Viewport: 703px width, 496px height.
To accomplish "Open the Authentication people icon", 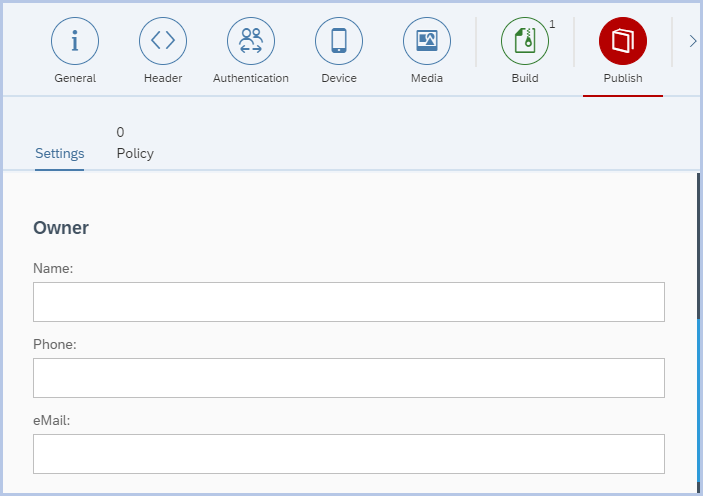I will tap(251, 41).
